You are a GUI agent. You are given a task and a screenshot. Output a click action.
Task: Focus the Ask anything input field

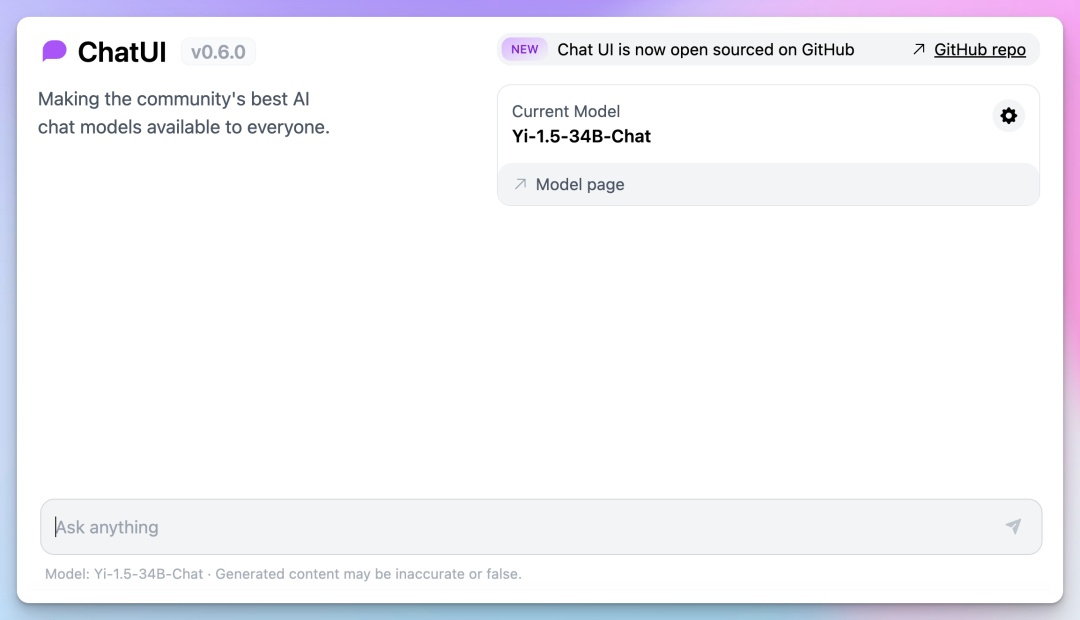(x=500, y=527)
